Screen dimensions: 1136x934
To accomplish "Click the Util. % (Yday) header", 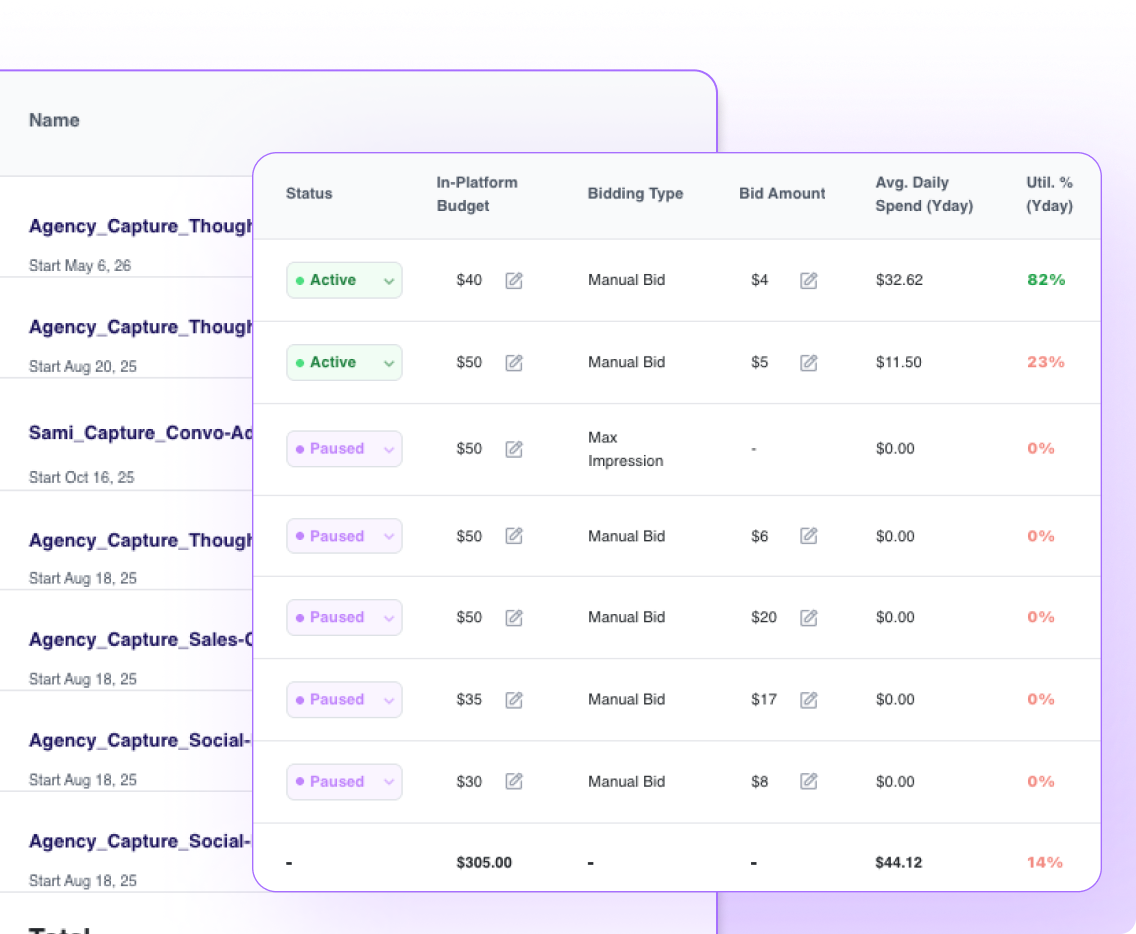I will 1049,194.
